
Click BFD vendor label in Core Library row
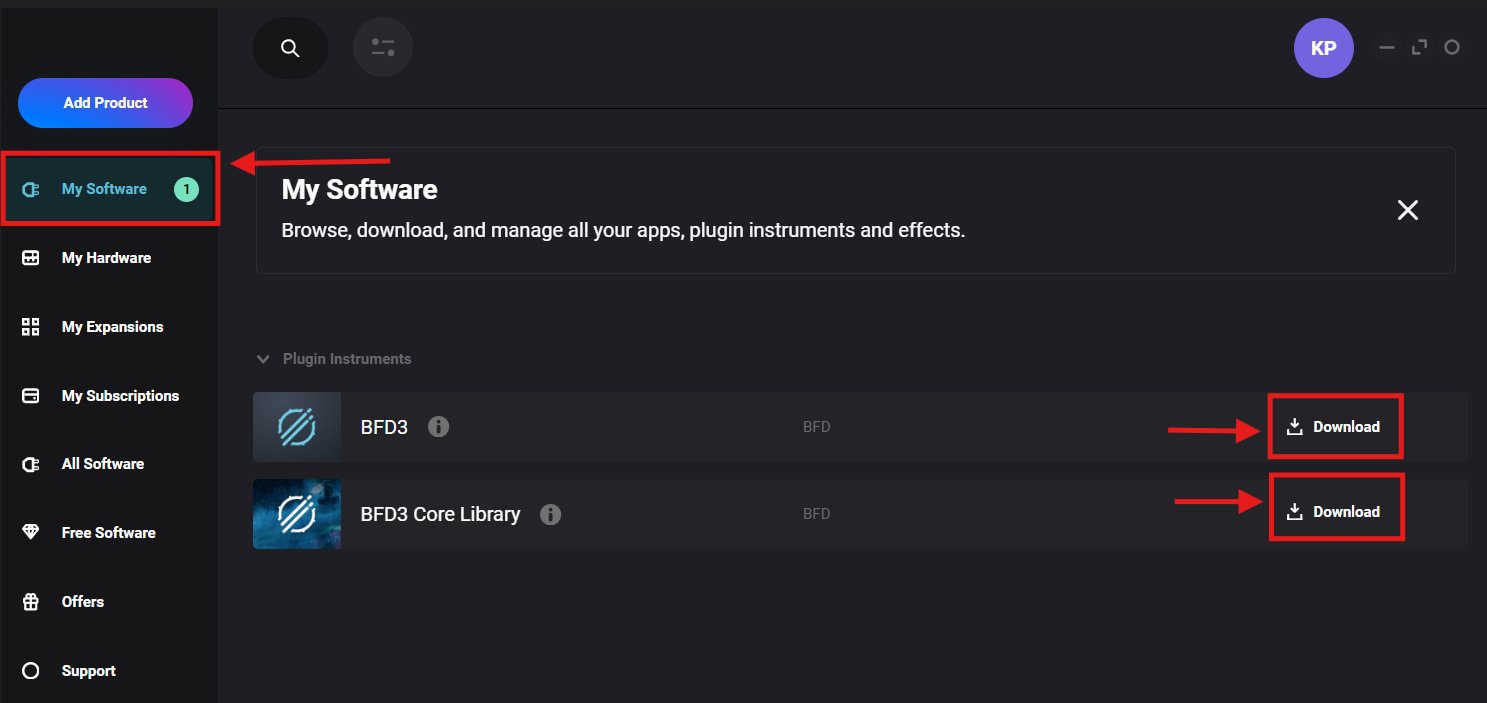pos(816,514)
